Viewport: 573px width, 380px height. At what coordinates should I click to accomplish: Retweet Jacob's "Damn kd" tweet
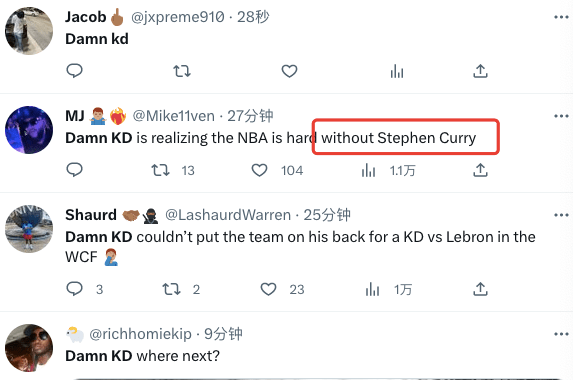click(x=182, y=71)
